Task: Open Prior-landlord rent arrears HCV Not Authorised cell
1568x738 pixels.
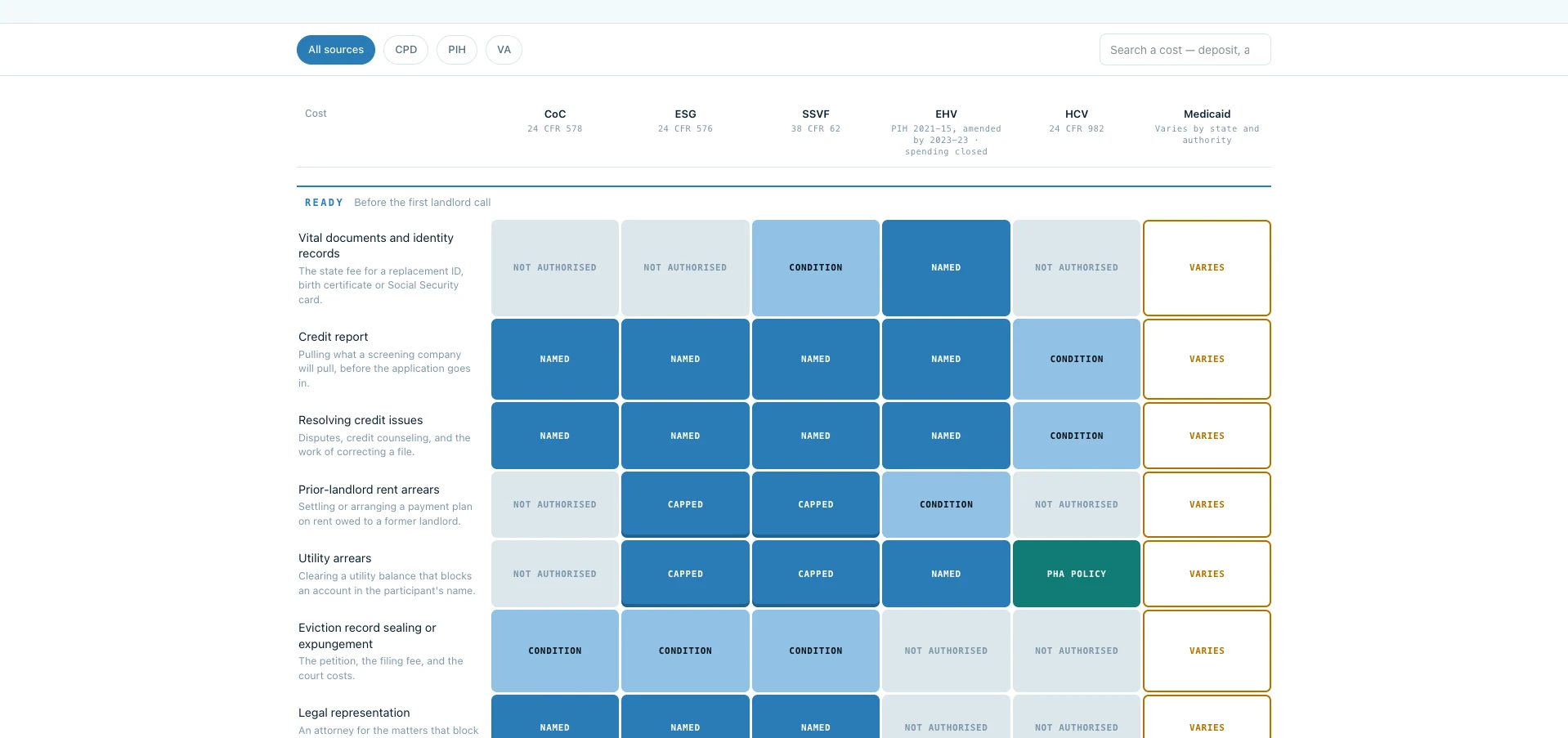Action: point(1077,504)
